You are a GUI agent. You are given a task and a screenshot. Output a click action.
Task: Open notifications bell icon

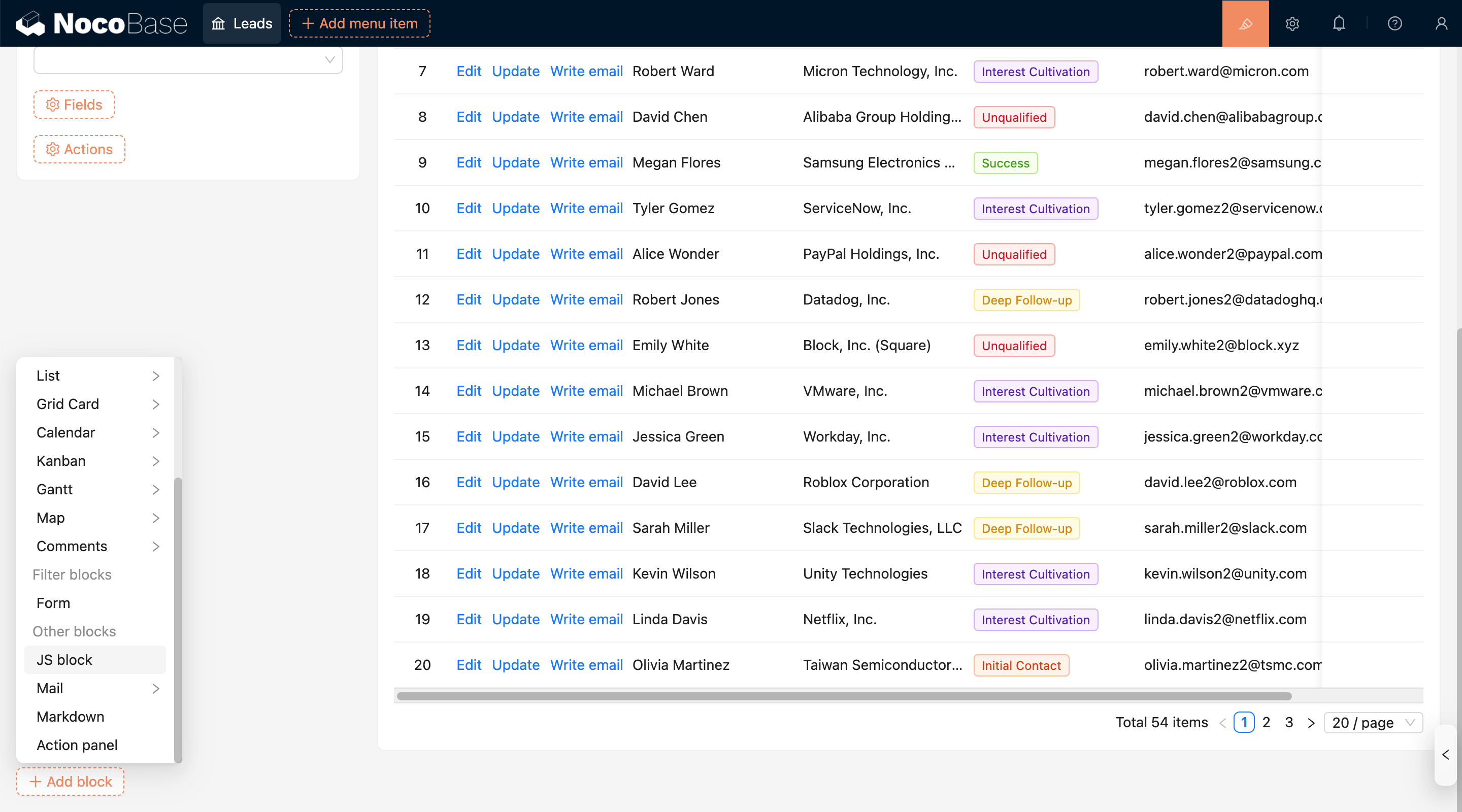click(x=1339, y=24)
